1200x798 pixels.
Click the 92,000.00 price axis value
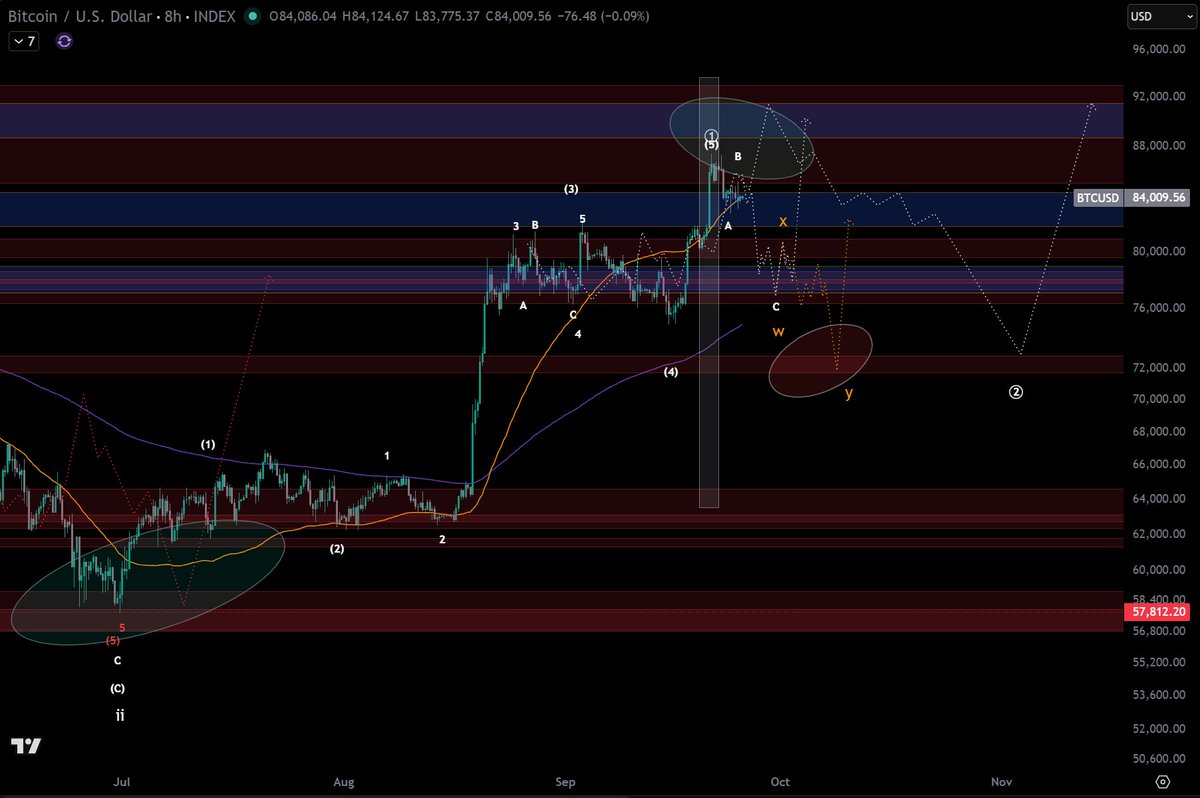pyautogui.click(x=1159, y=97)
